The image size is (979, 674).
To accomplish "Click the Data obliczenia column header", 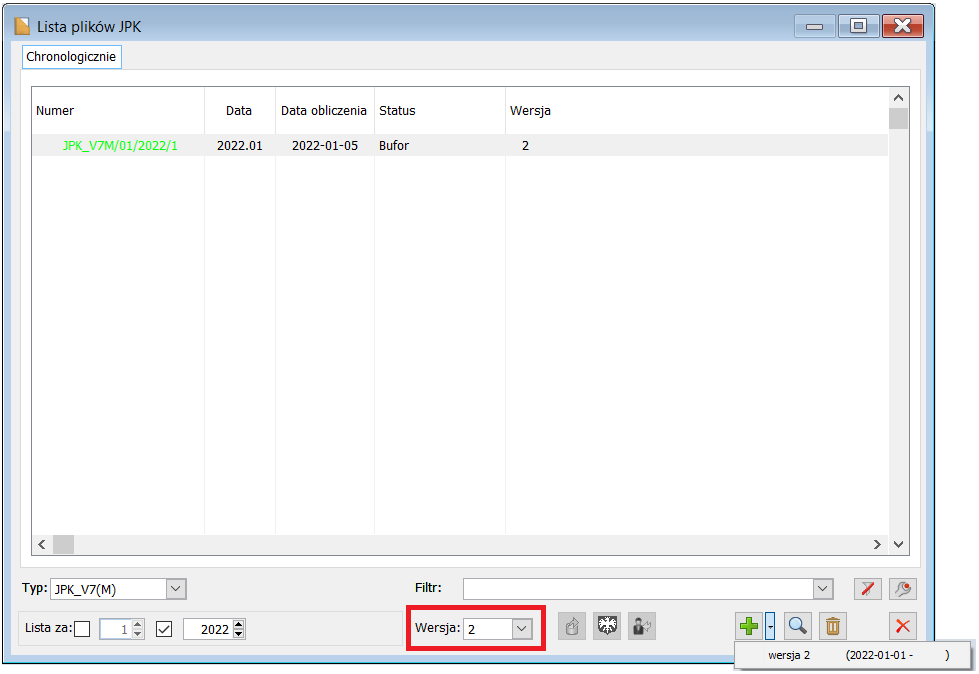I will [325, 110].
